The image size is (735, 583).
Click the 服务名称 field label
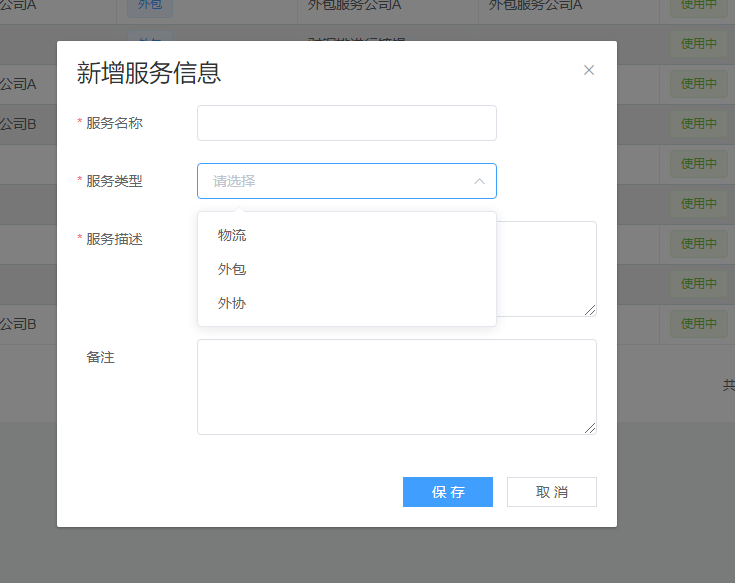(x=114, y=123)
